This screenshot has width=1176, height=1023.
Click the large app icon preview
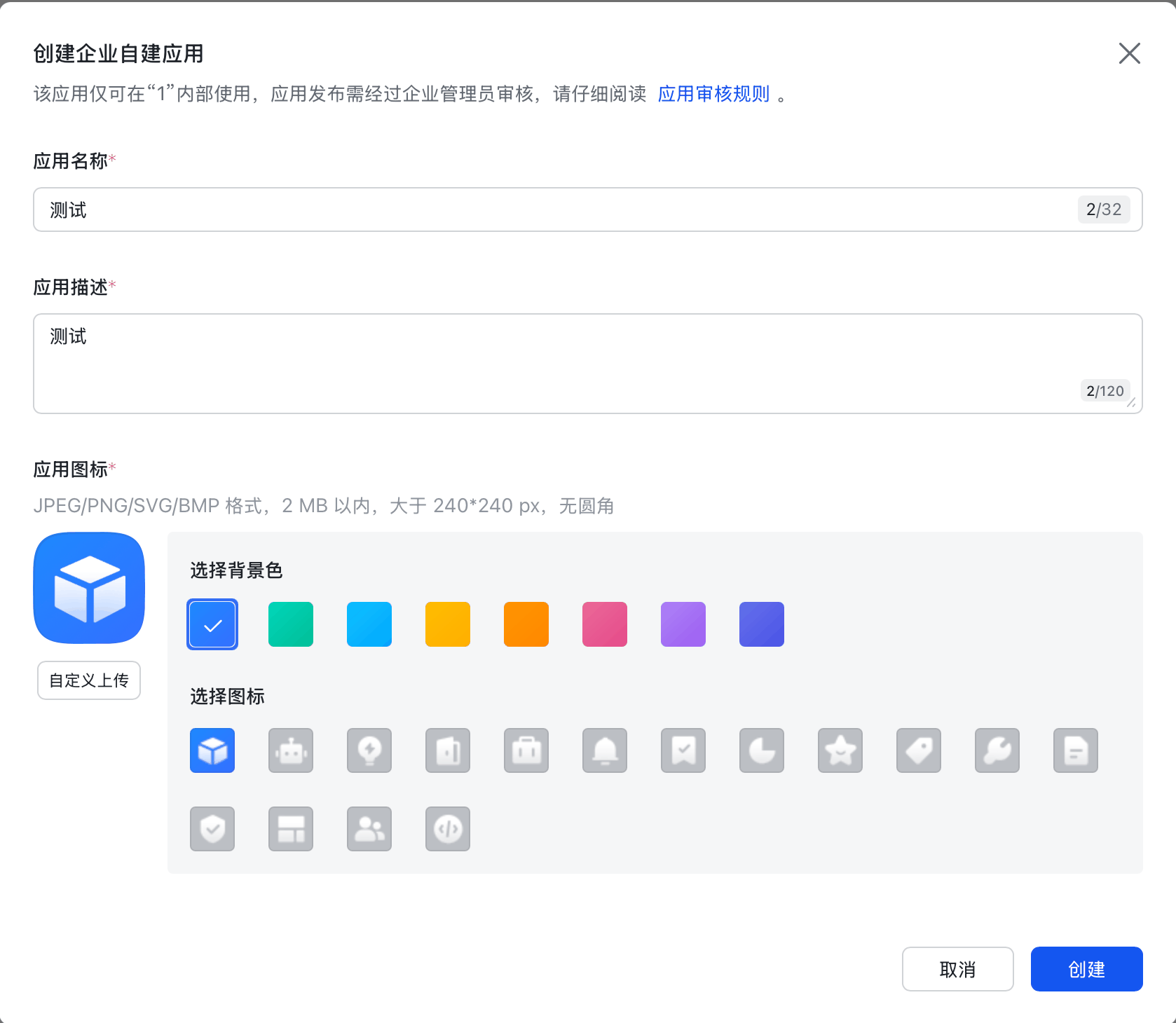[x=89, y=588]
